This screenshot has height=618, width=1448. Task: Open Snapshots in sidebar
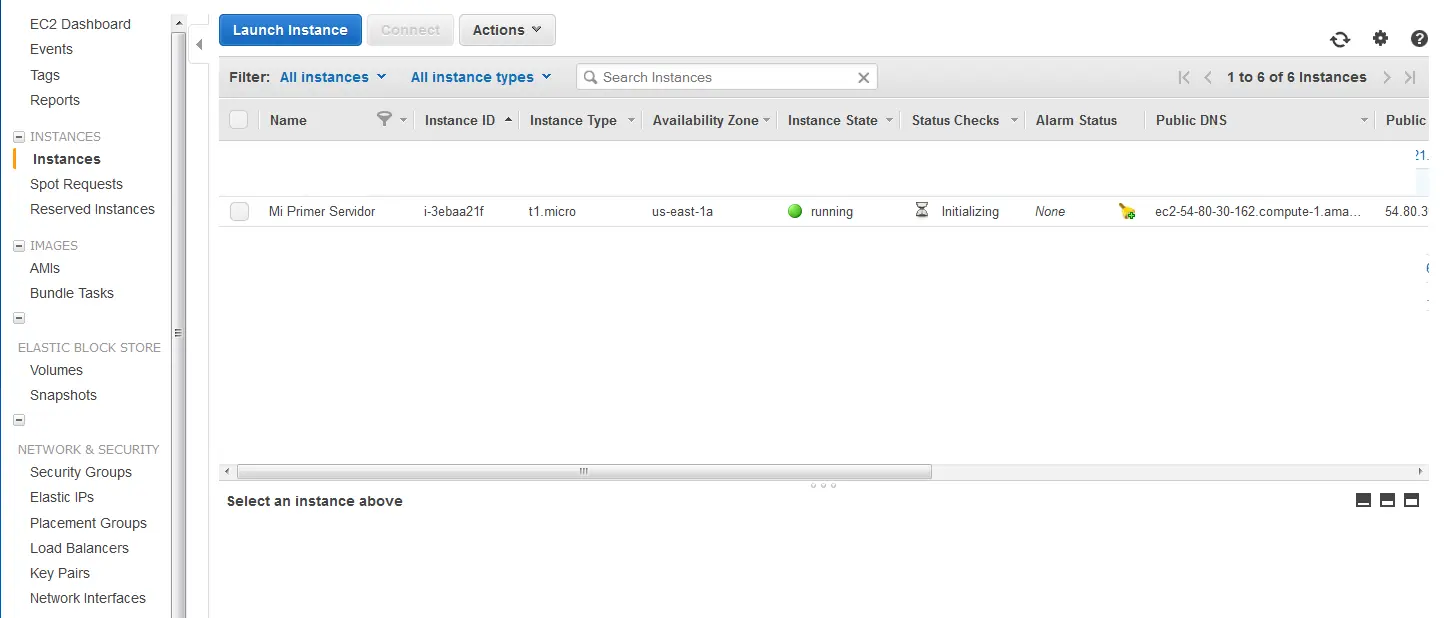(x=63, y=395)
